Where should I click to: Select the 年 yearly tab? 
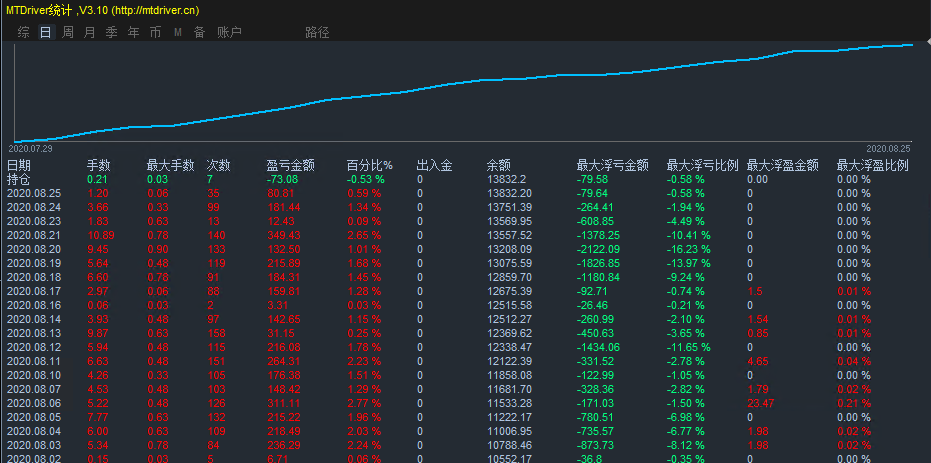tap(134, 32)
